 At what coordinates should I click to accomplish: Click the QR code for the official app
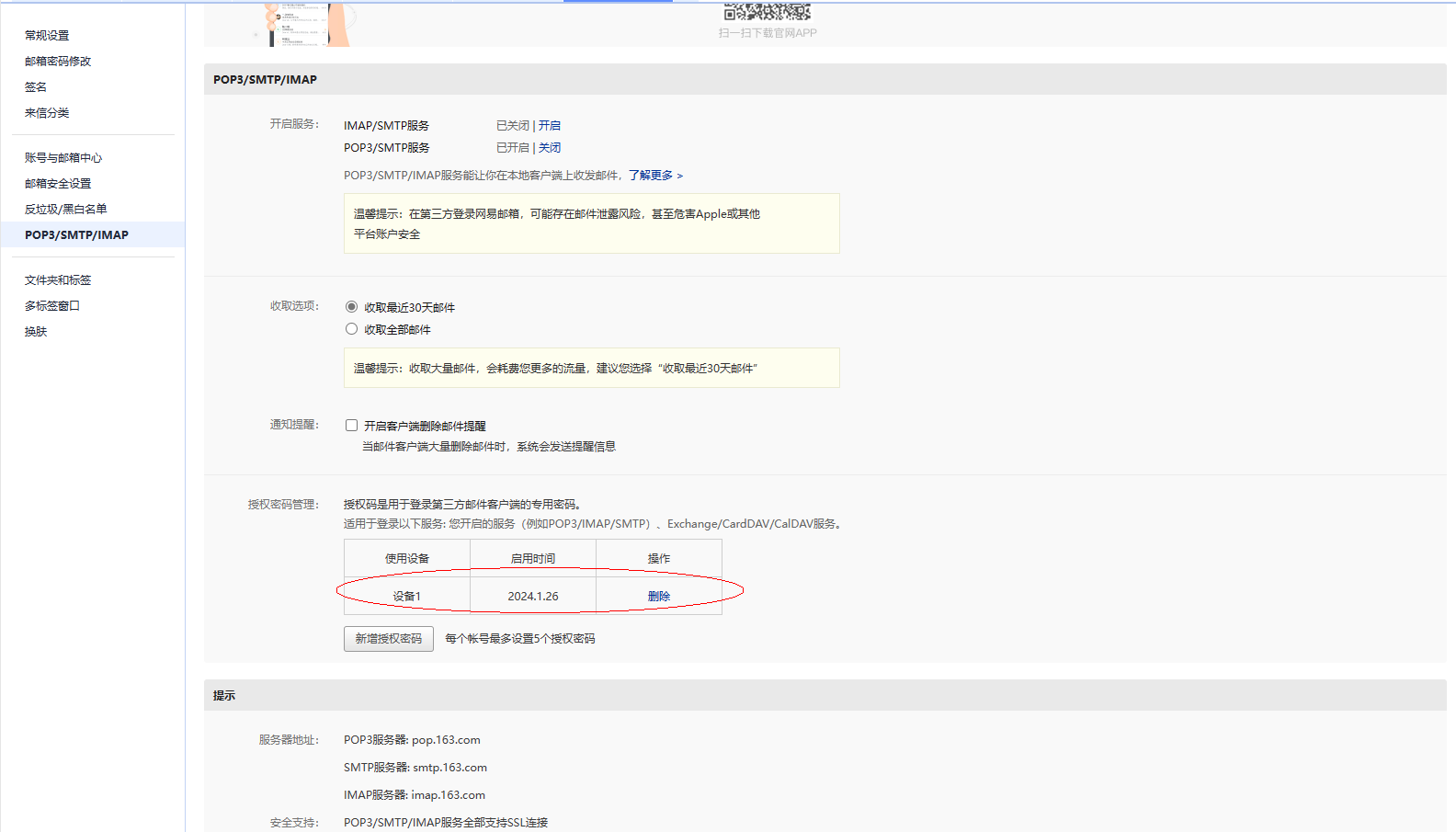click(x=768, y=11)
